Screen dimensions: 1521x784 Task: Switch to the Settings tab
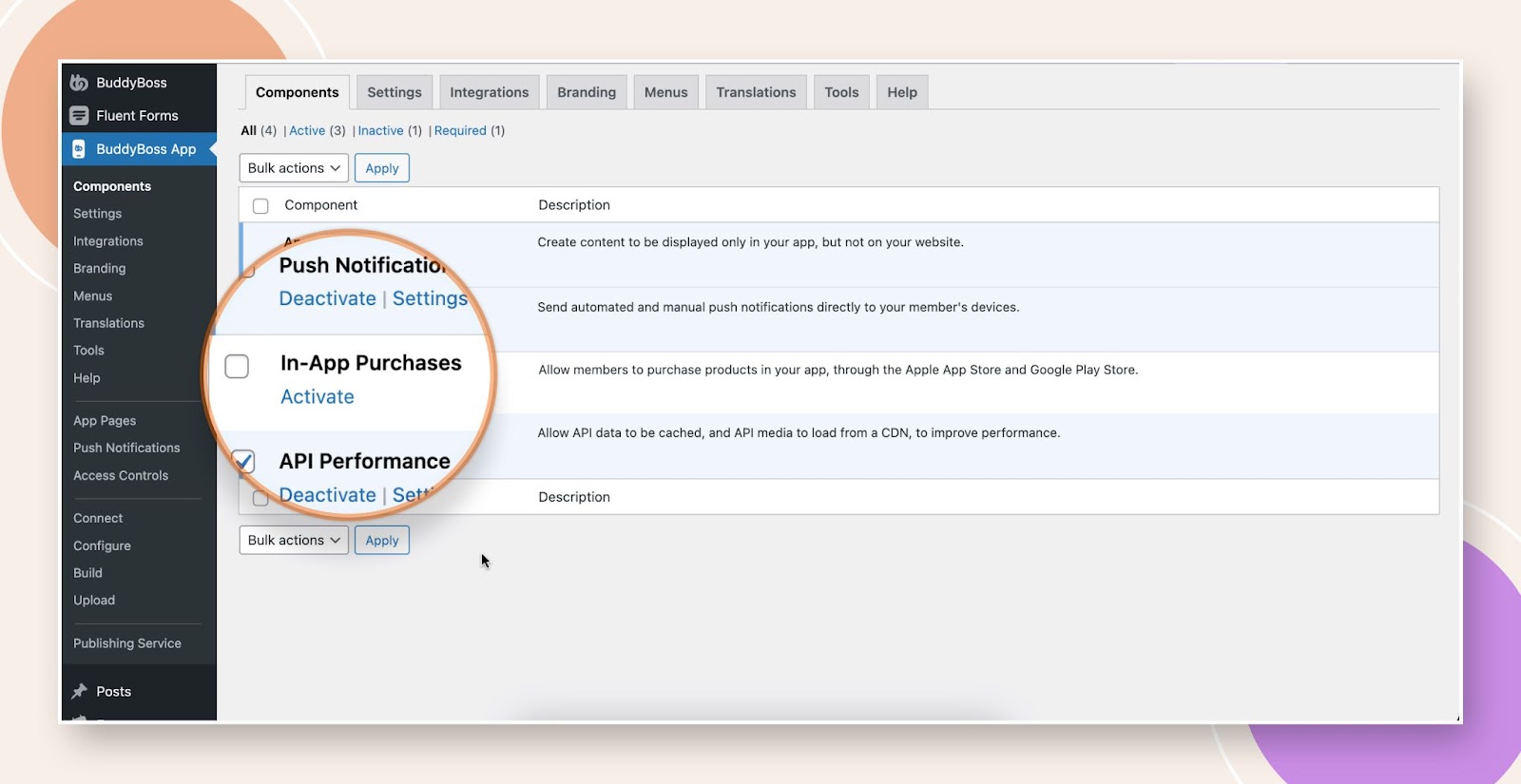(395, 92)
